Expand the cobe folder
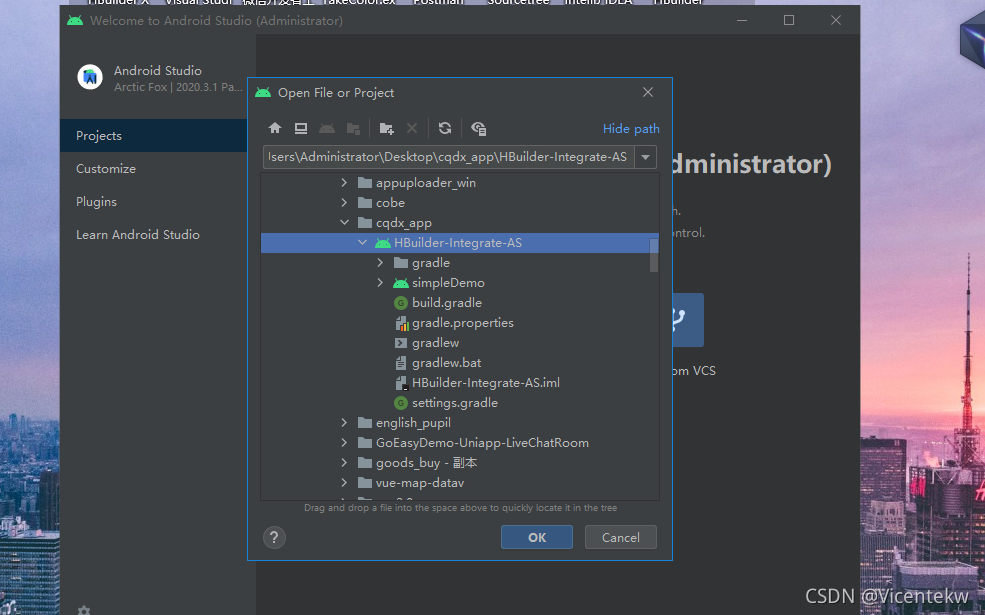 (x=344, y=203)
